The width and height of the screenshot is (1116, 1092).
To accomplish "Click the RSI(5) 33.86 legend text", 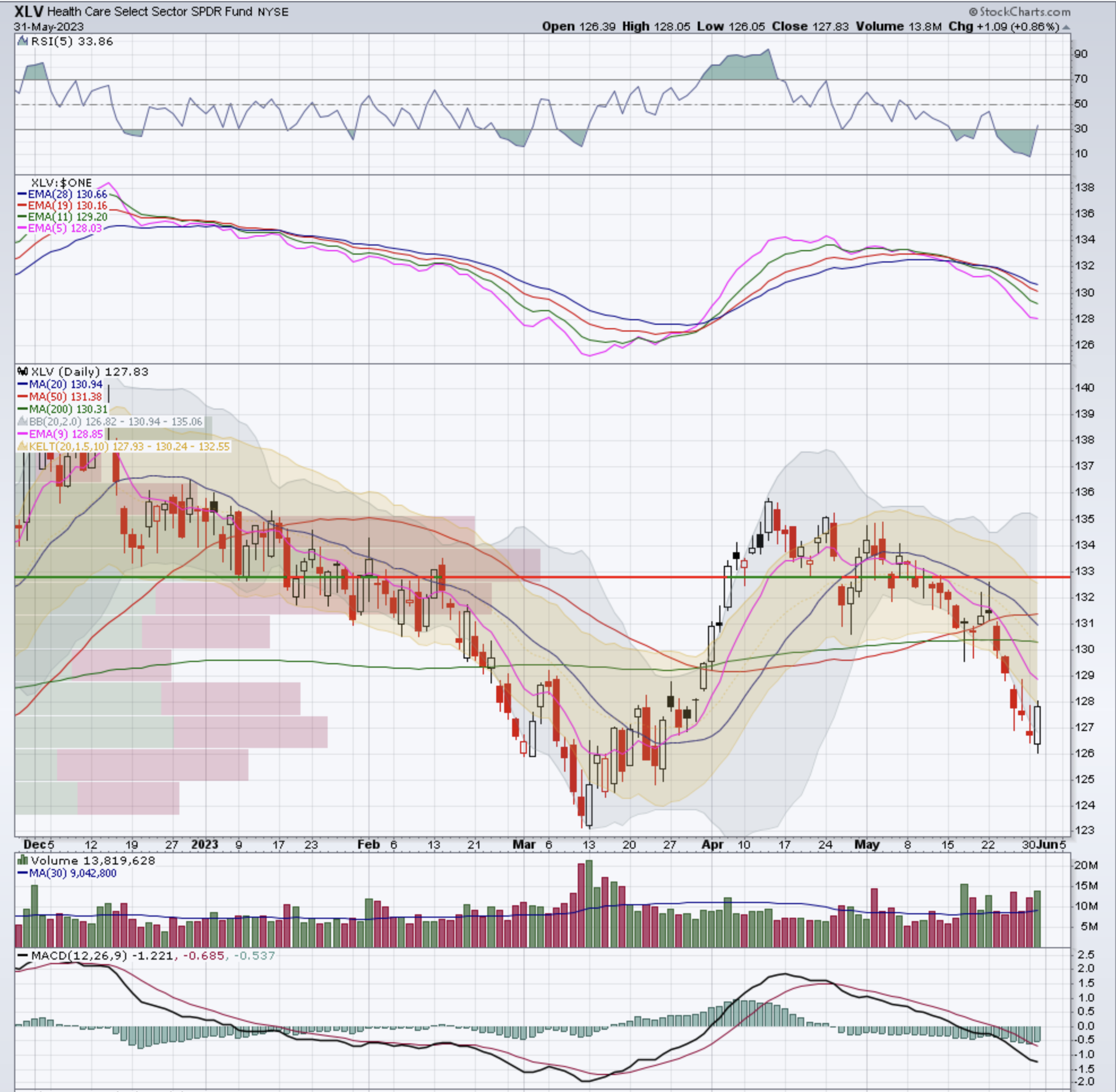I will point(72,41).
